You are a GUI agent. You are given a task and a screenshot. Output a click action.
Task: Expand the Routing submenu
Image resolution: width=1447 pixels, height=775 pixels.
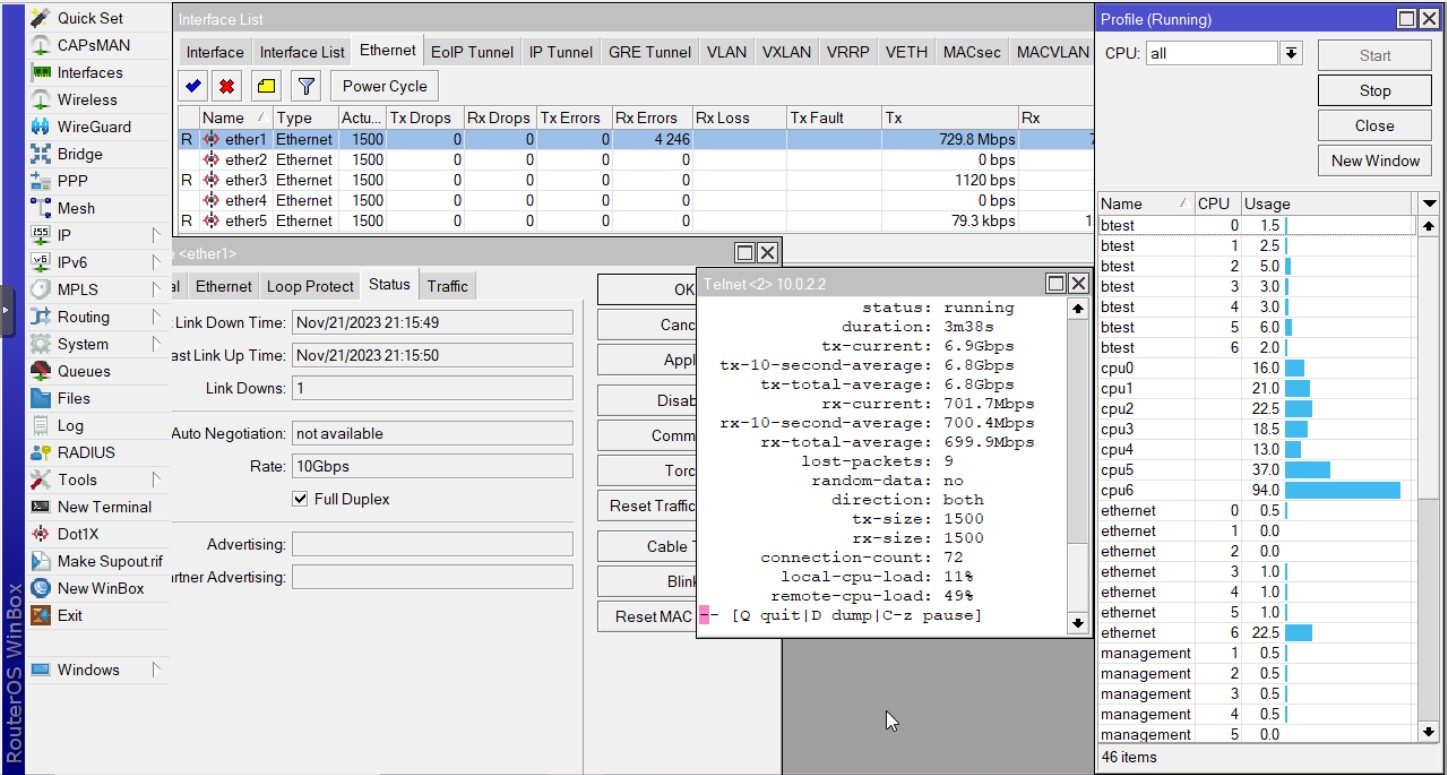click(x=156, y=317)
